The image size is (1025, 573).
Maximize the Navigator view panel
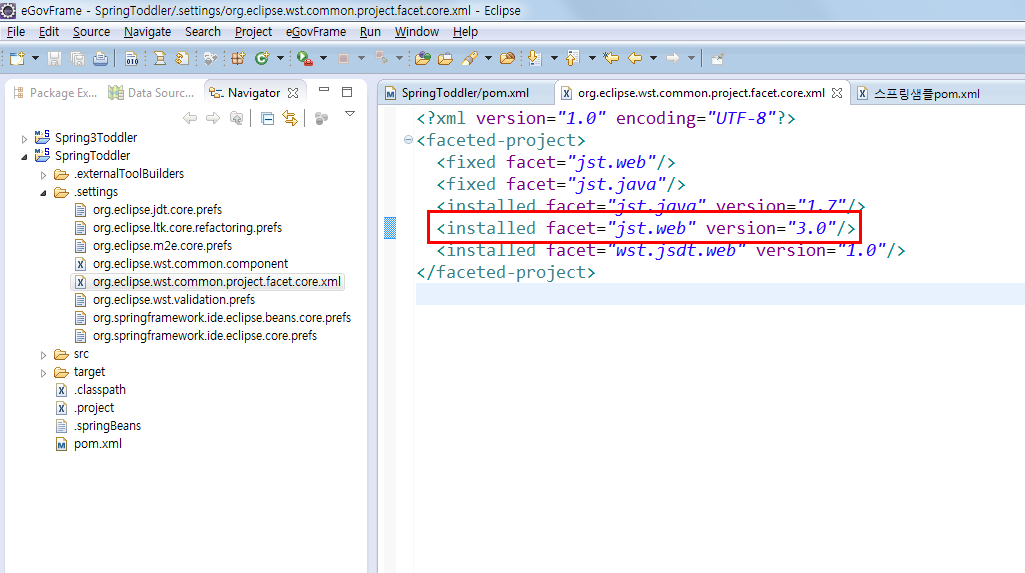click(347, 92)
